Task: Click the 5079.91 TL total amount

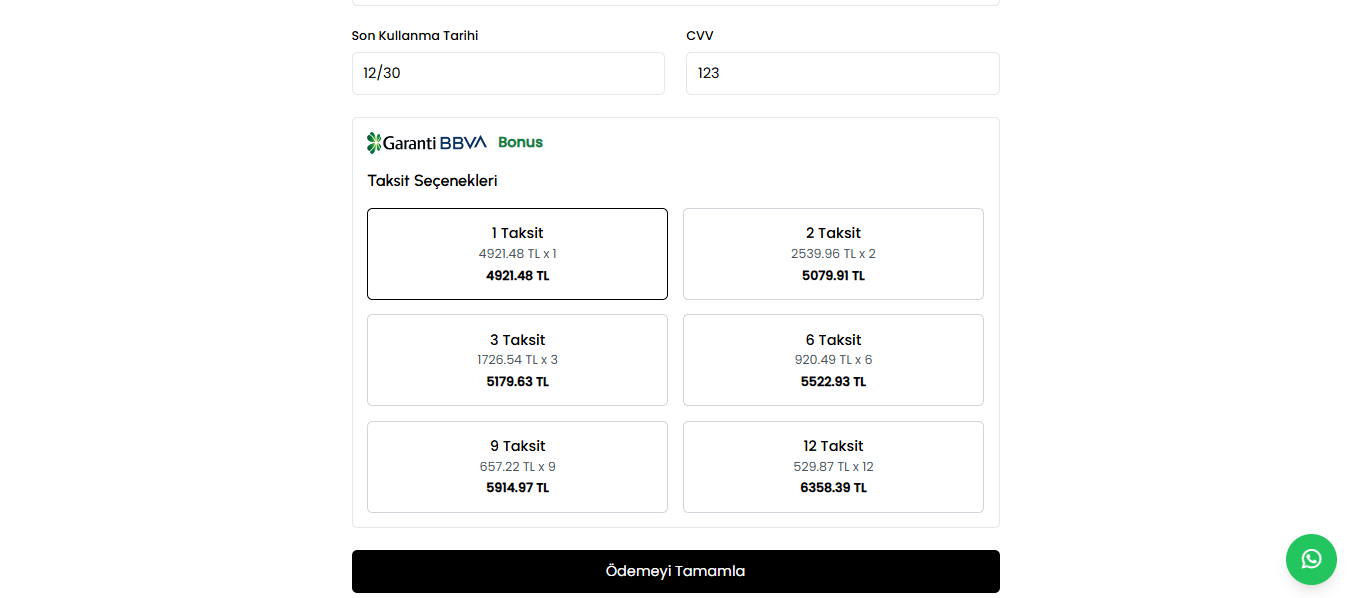Action: click(833, 276)
